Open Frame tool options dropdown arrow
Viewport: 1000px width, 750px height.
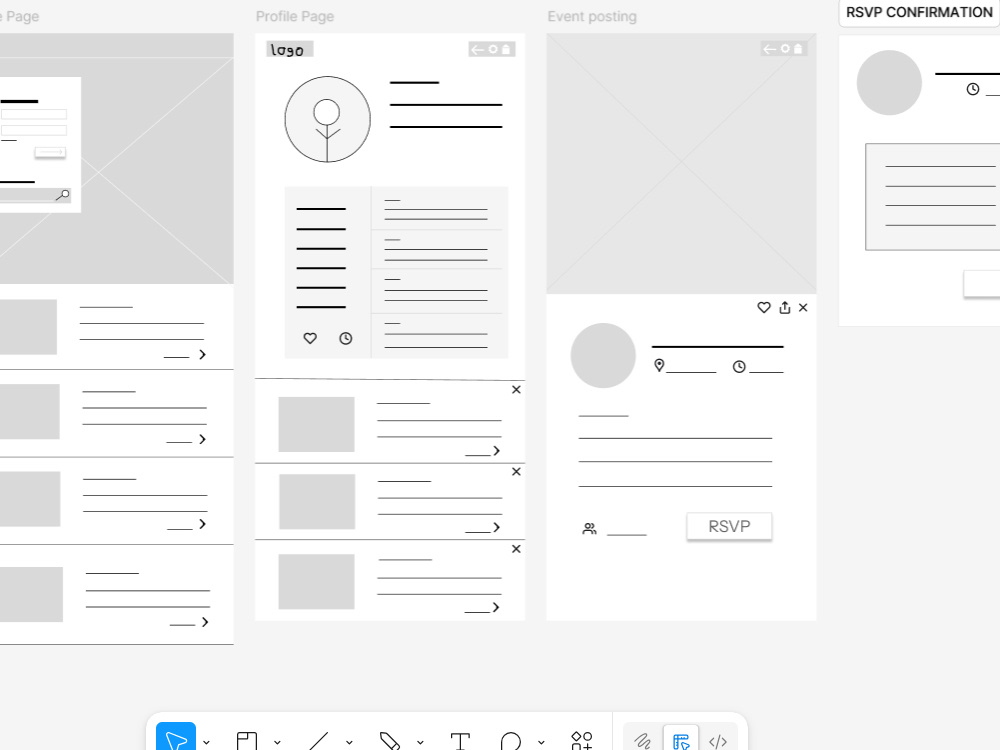click(x=277, y=742)
